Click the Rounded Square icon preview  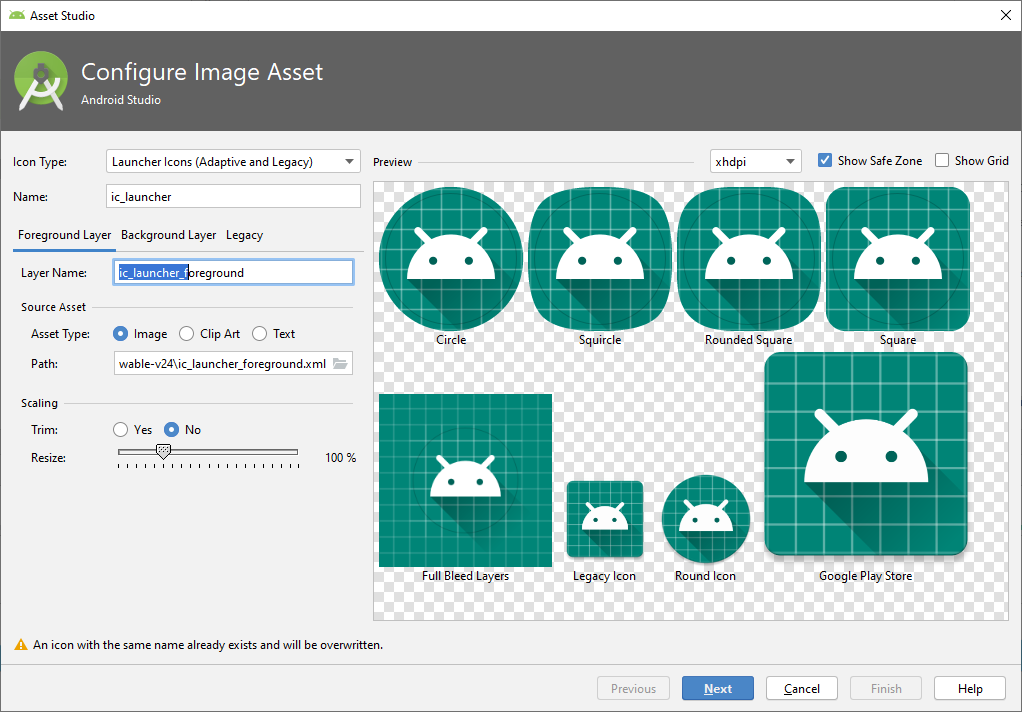tap(748, 258)
